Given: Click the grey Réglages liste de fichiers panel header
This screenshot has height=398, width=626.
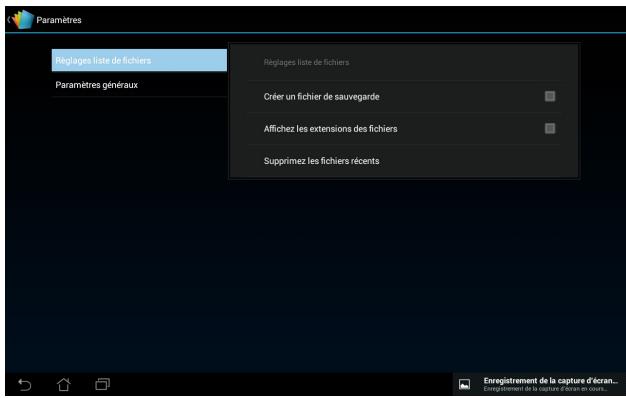Looking at the screenshot, I should point(306,62).
